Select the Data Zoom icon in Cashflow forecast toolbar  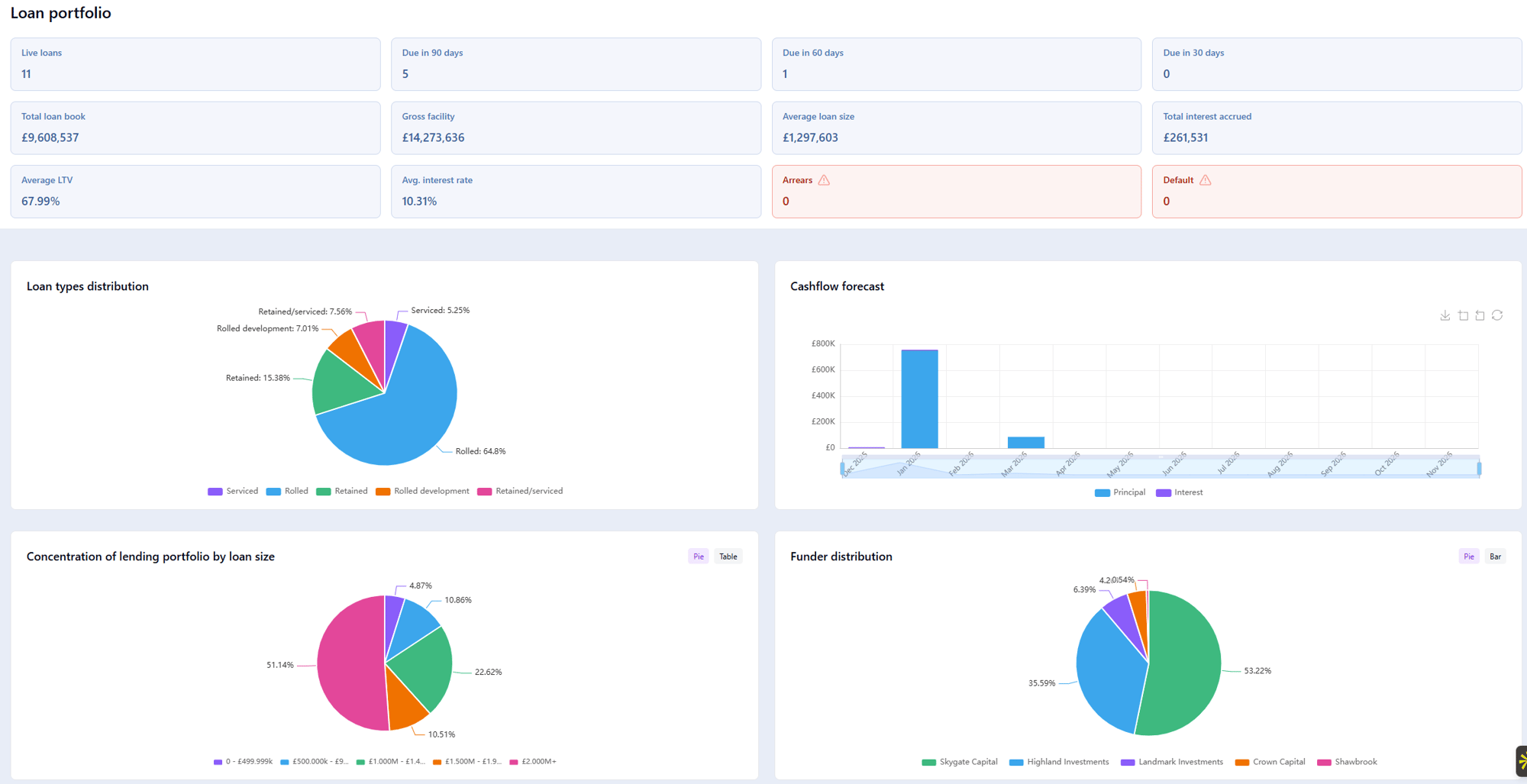[1463, 315]
